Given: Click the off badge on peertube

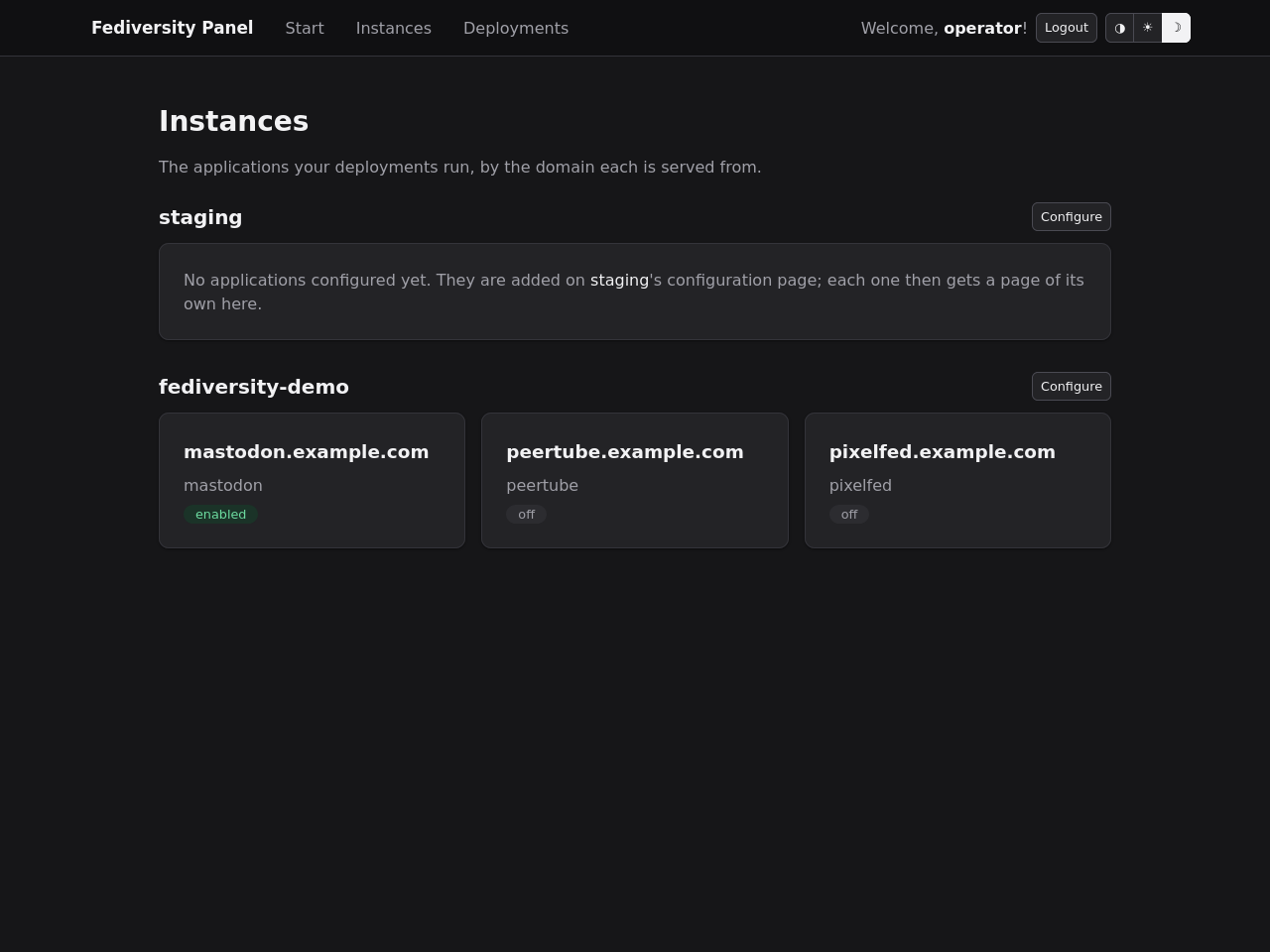Looking at the screenshot, I should pyautogui.click(x=526, y=514).
